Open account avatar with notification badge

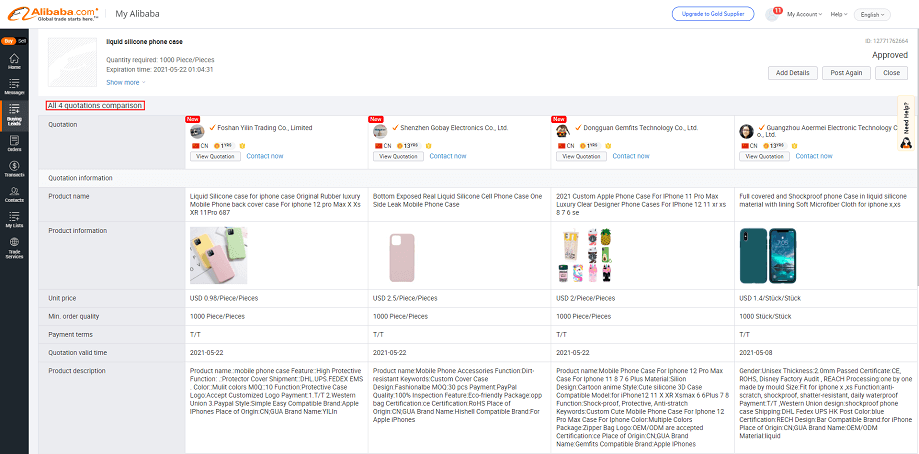[774, 14]
